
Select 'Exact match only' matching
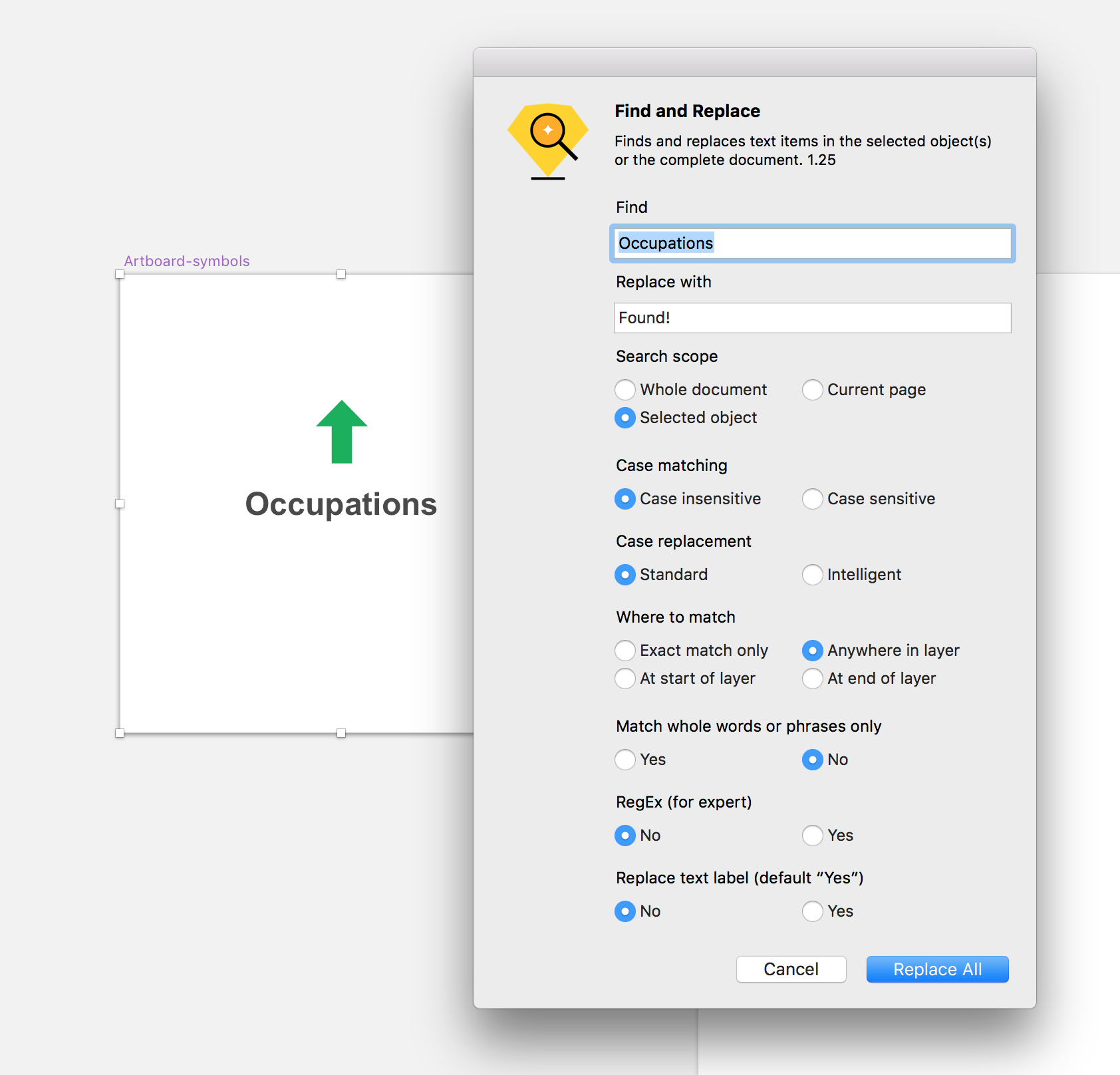pos(625,651)
